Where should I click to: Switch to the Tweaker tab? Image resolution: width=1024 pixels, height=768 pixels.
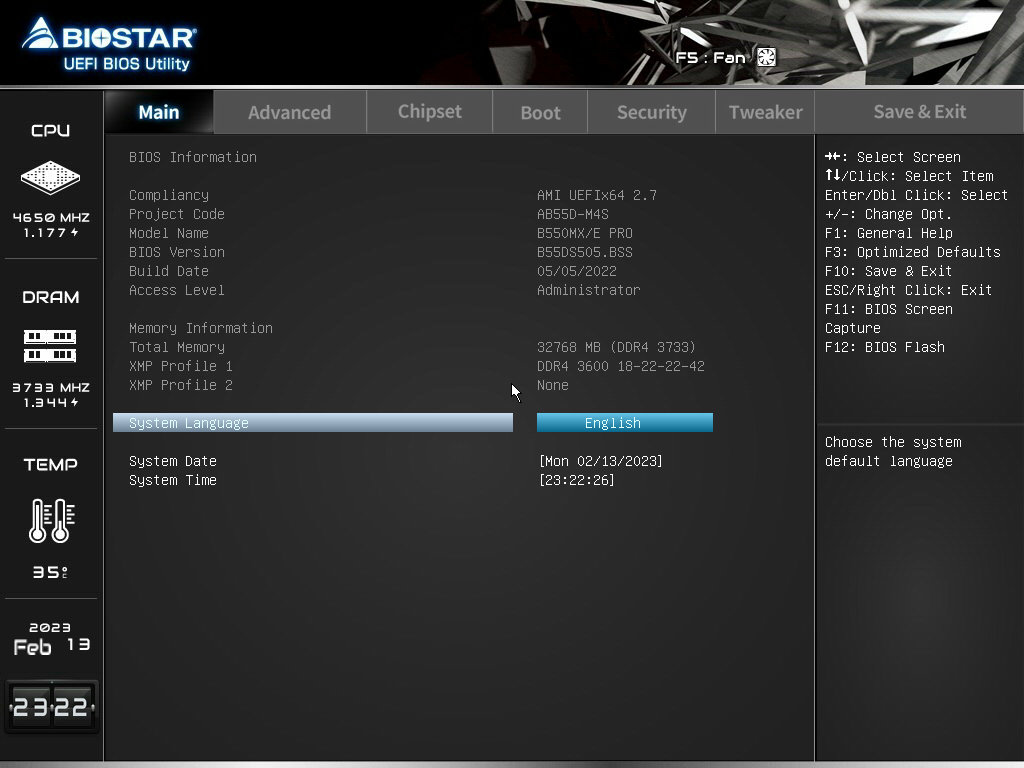click(x=765, y=112)
